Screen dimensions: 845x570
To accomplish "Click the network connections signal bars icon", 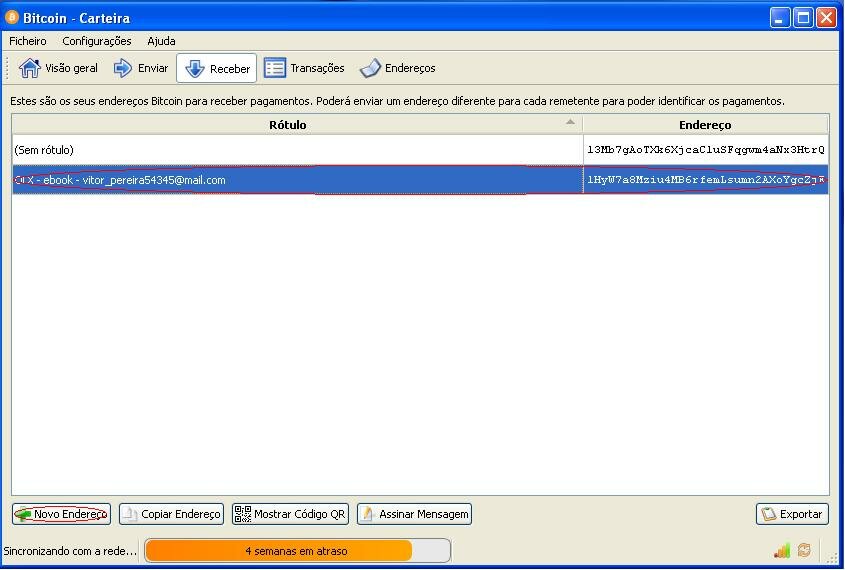I will point(781,550).
